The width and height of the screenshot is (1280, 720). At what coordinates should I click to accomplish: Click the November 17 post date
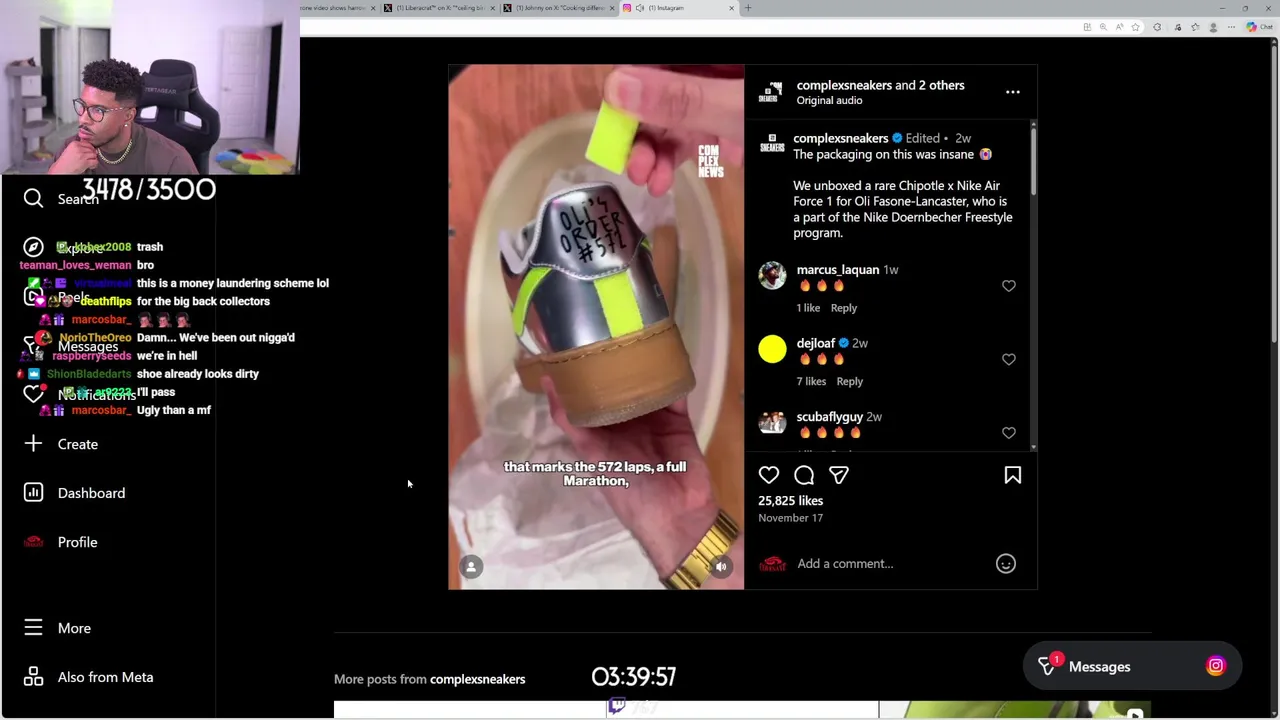[x=790, y=518]
